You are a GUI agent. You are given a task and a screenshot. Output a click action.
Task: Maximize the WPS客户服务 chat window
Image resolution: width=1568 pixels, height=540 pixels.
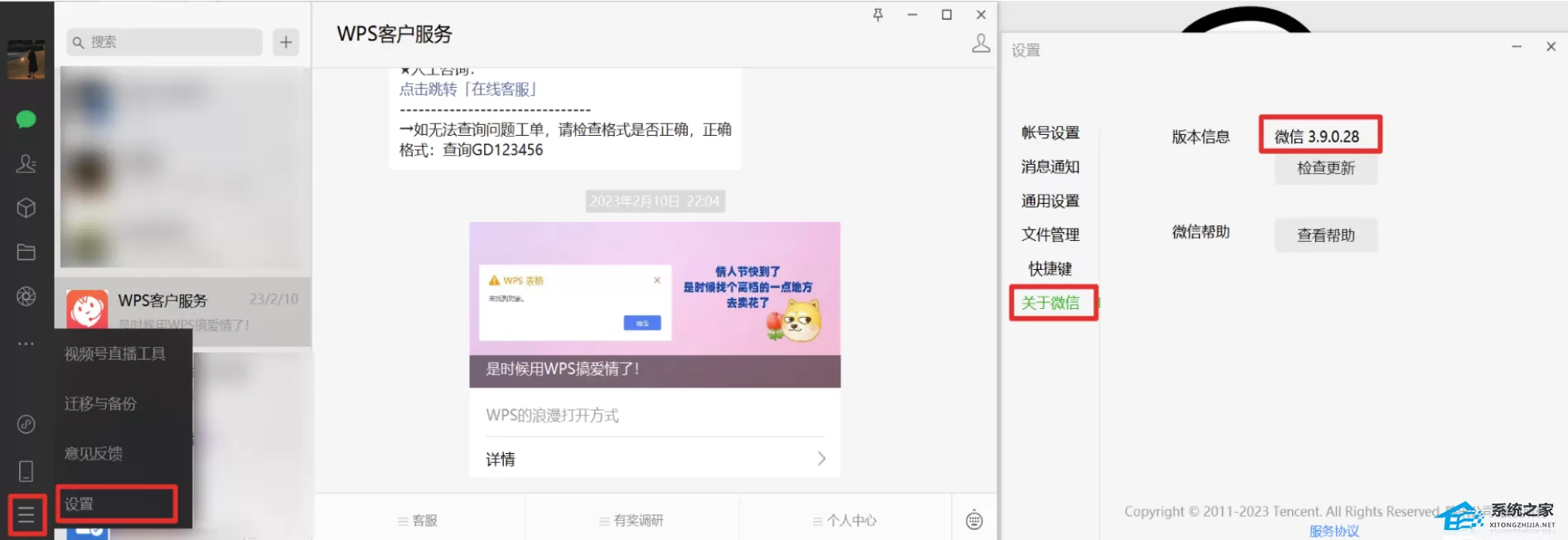(946, 15)
